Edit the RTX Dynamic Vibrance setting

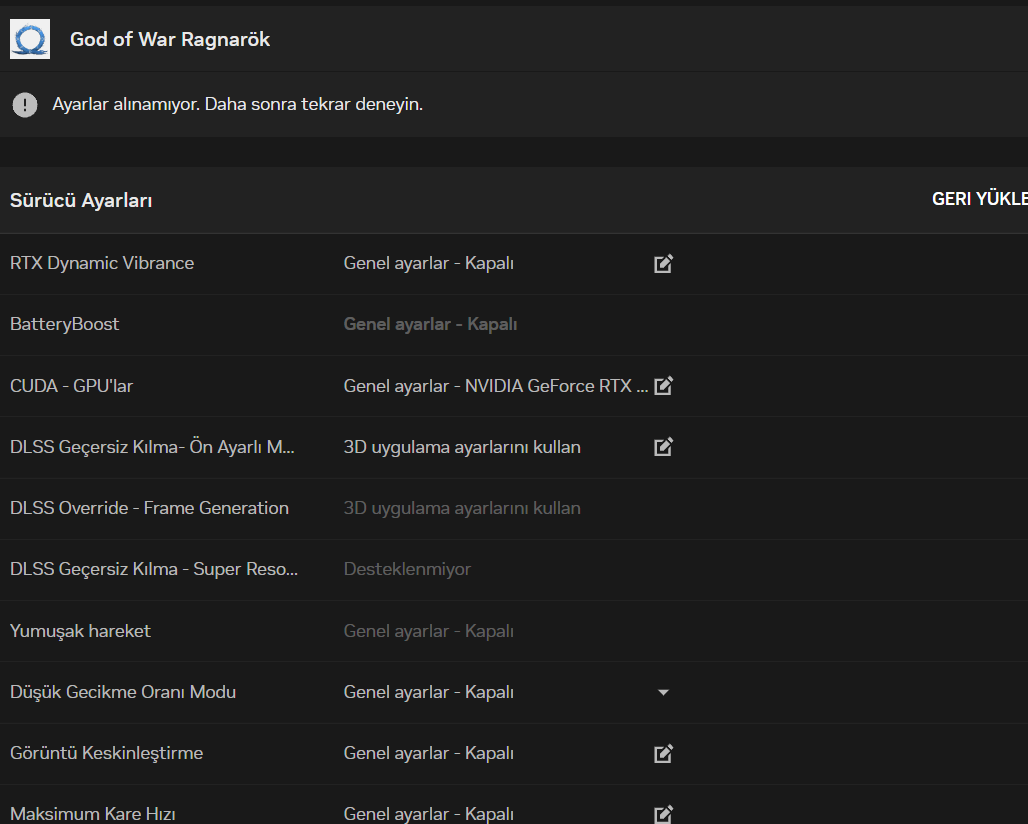663,264
